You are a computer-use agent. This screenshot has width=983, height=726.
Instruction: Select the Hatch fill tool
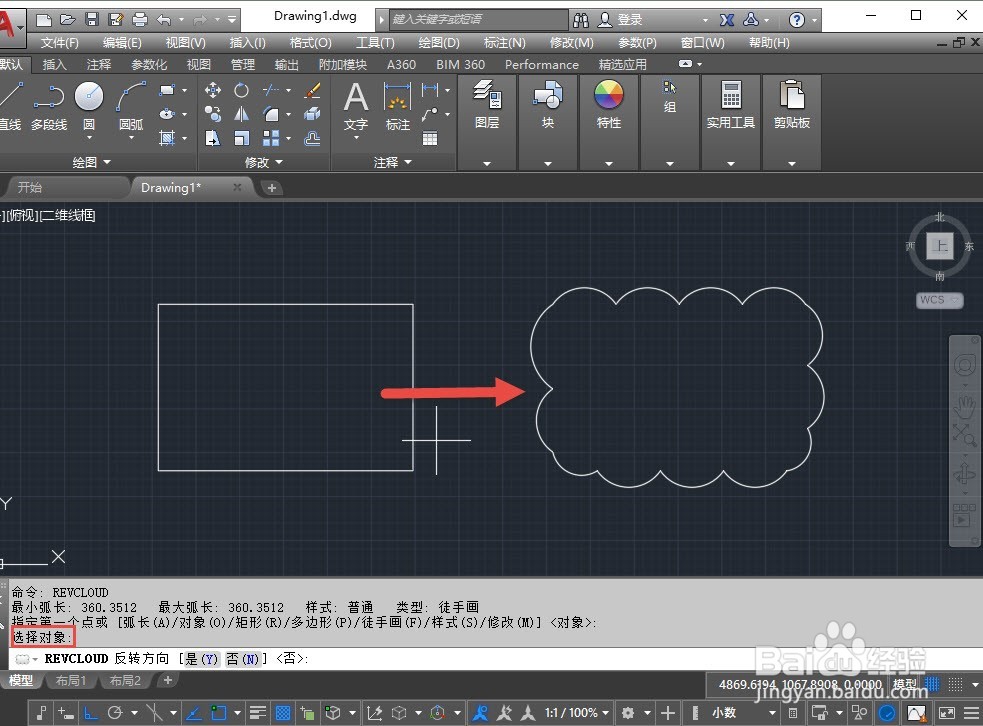click(167, 137)
